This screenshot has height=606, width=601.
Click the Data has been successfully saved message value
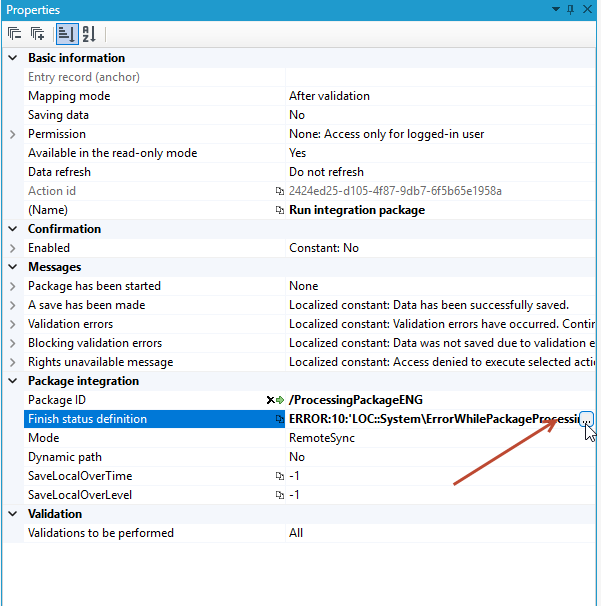coord(429,305)
